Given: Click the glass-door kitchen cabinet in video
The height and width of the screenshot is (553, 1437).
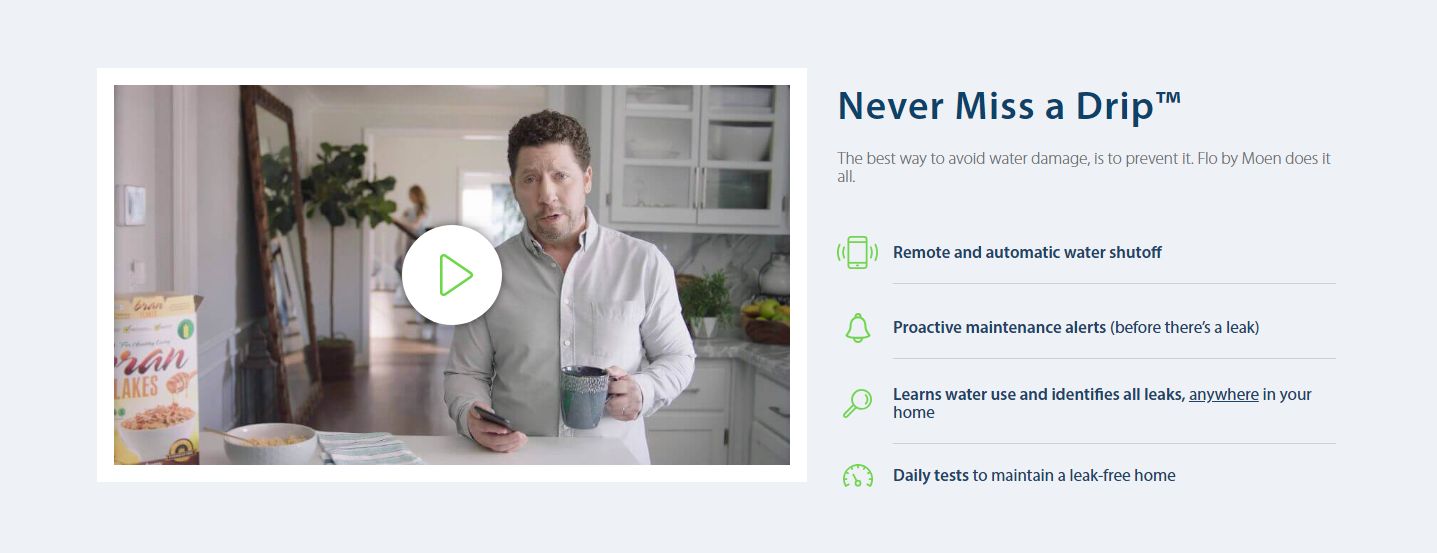Looking at the screenshot, I should click(699, 157).
